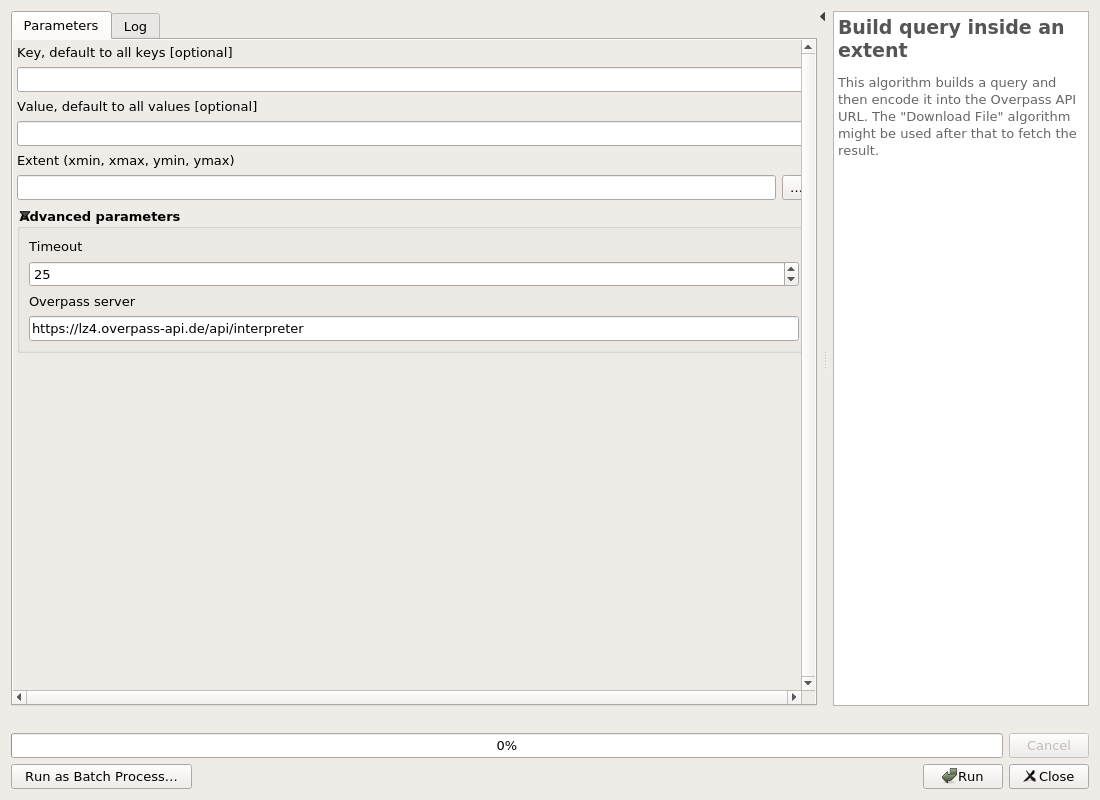Screen dimensions: 1100x800
Task: Click the Key input field
Action: pyautogui.click(x=409, y=79)
